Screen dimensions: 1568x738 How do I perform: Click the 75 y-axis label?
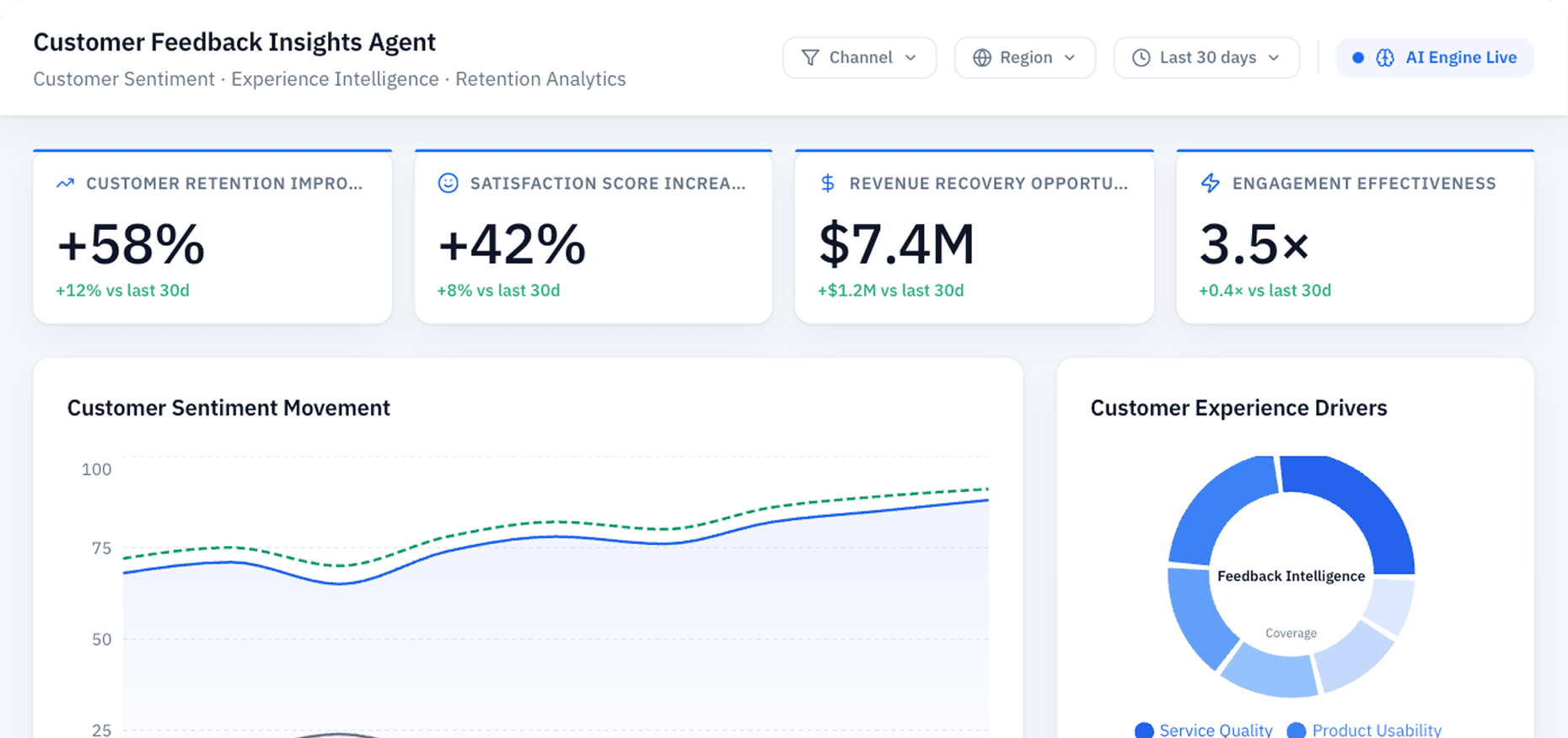point(101,548)
